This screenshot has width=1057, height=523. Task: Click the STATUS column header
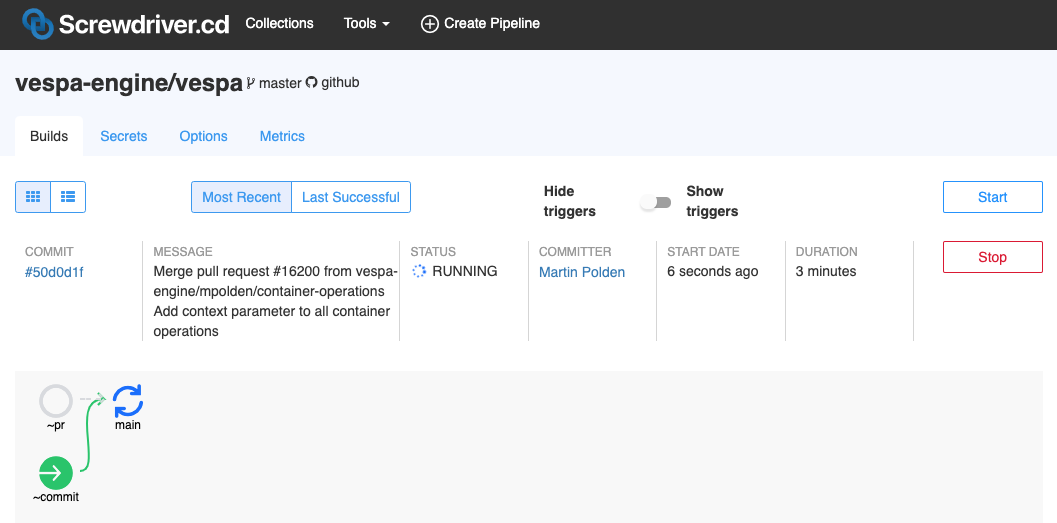point(433,251)
